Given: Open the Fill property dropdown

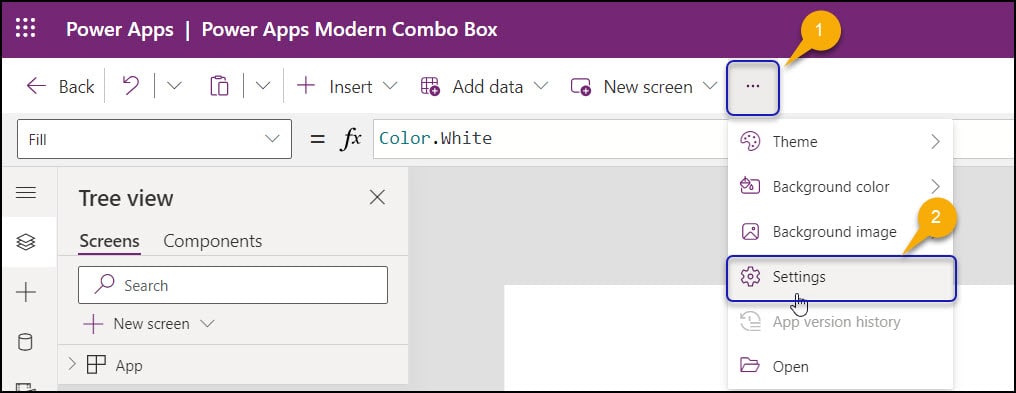Looking at the screenshot, I should point(154,139).
